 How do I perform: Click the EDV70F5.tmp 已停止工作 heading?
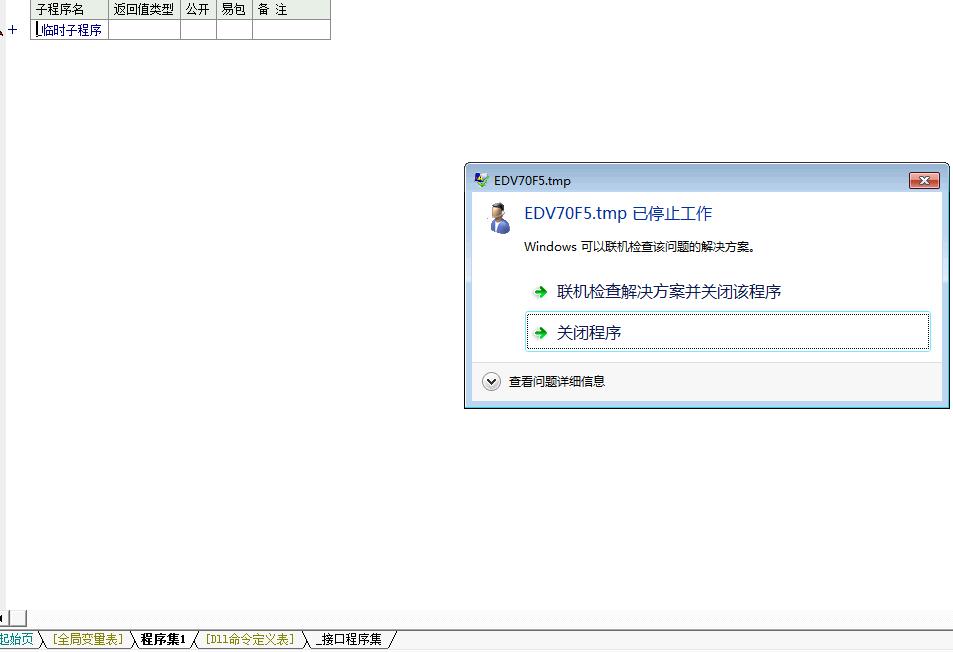point(618,213)
